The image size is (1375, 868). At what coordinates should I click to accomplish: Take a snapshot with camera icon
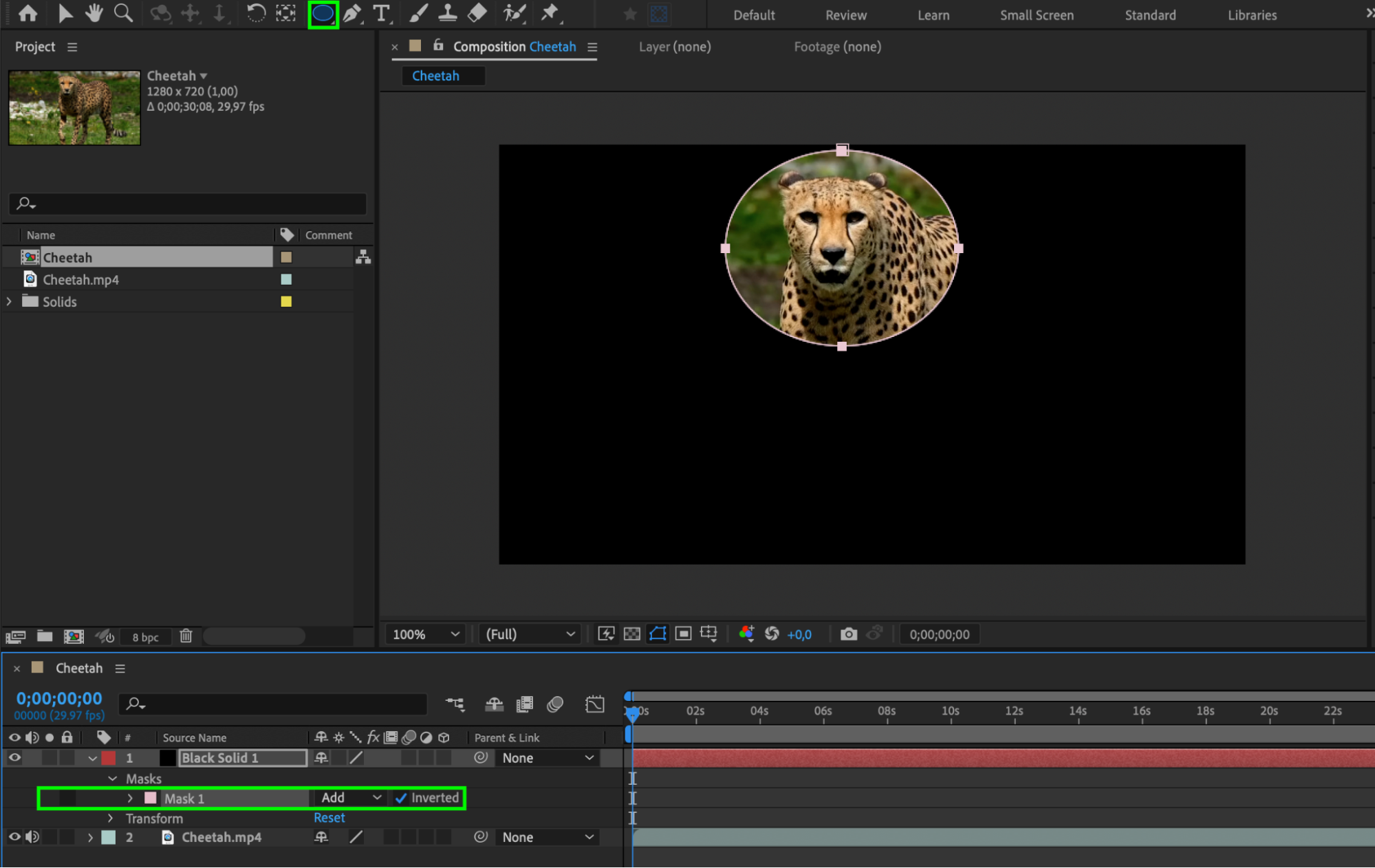tap(848, 634)
